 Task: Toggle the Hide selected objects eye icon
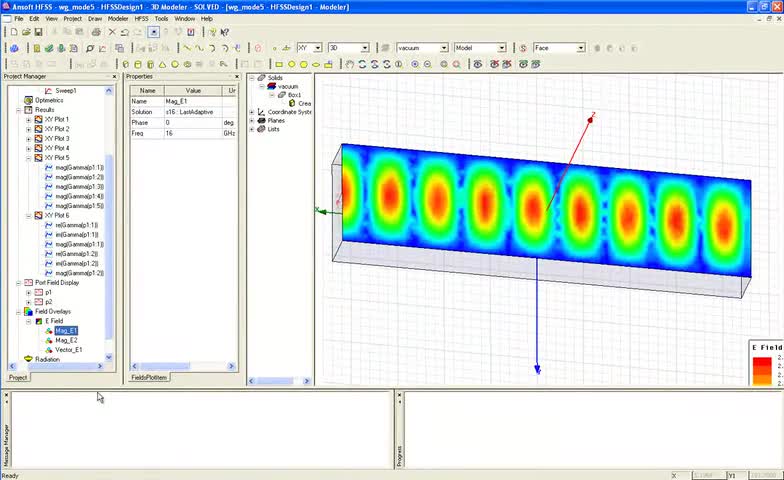tap(494, 64)
